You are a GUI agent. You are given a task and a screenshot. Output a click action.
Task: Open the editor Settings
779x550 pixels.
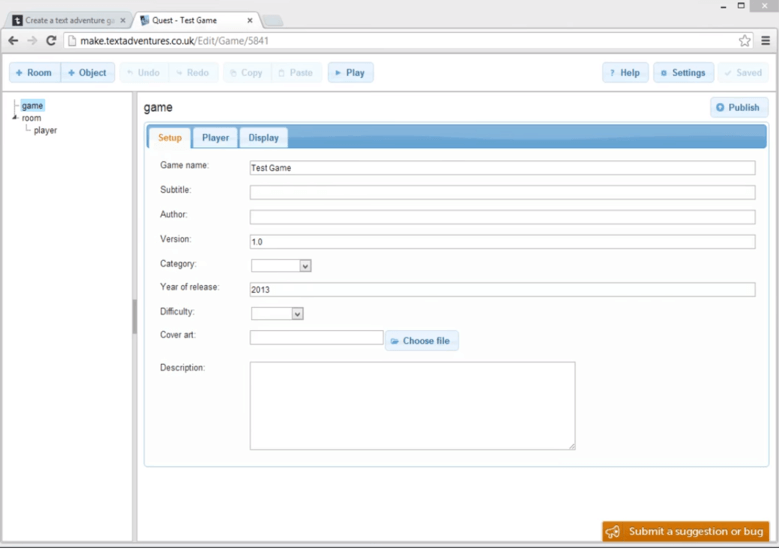pyautogui.click(x=683, y=73)
